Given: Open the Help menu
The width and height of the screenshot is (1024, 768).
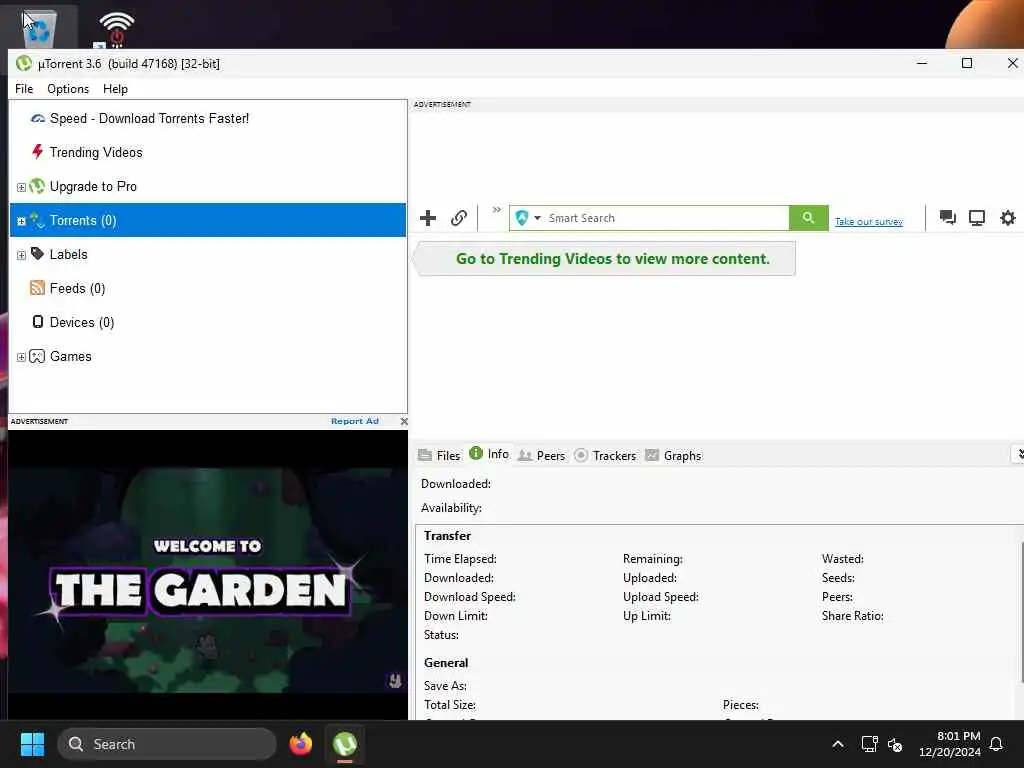Looking at the screenshot, I should pos(115,89).
